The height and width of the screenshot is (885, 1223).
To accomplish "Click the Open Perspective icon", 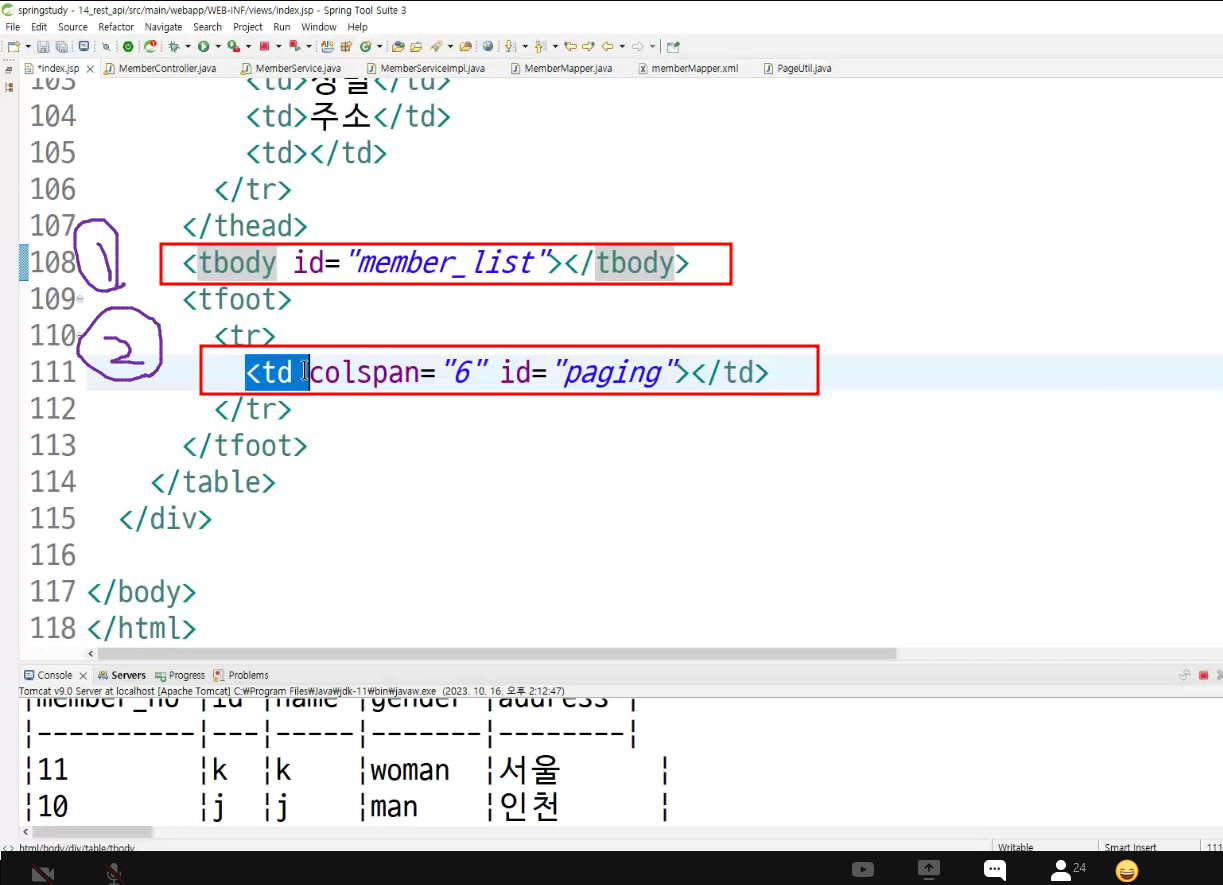I will [674, 46].
